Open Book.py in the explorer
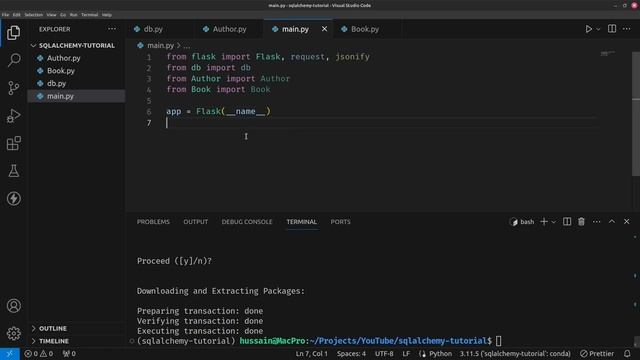The width and height of the screenshot is (640, 360). tap(76, 71)
